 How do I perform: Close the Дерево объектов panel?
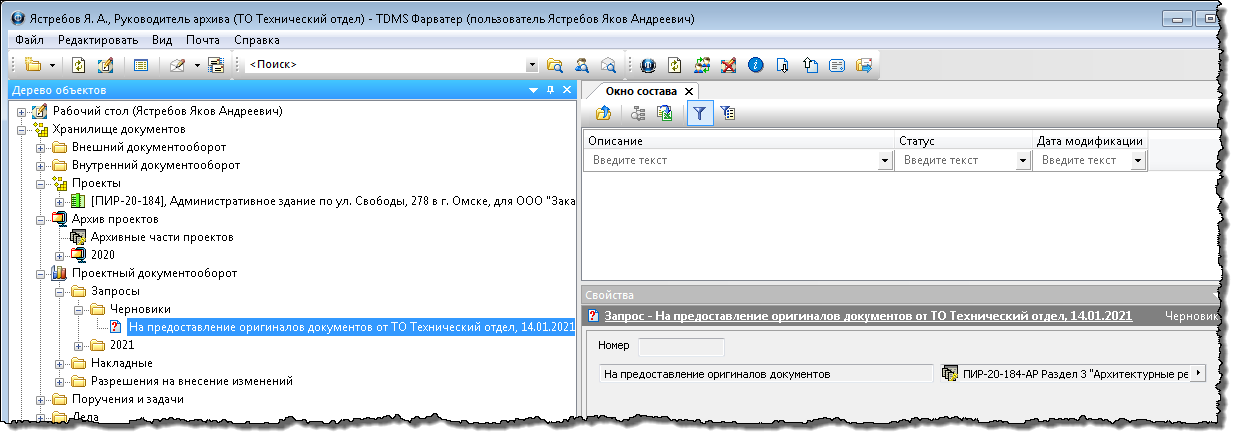566,90
